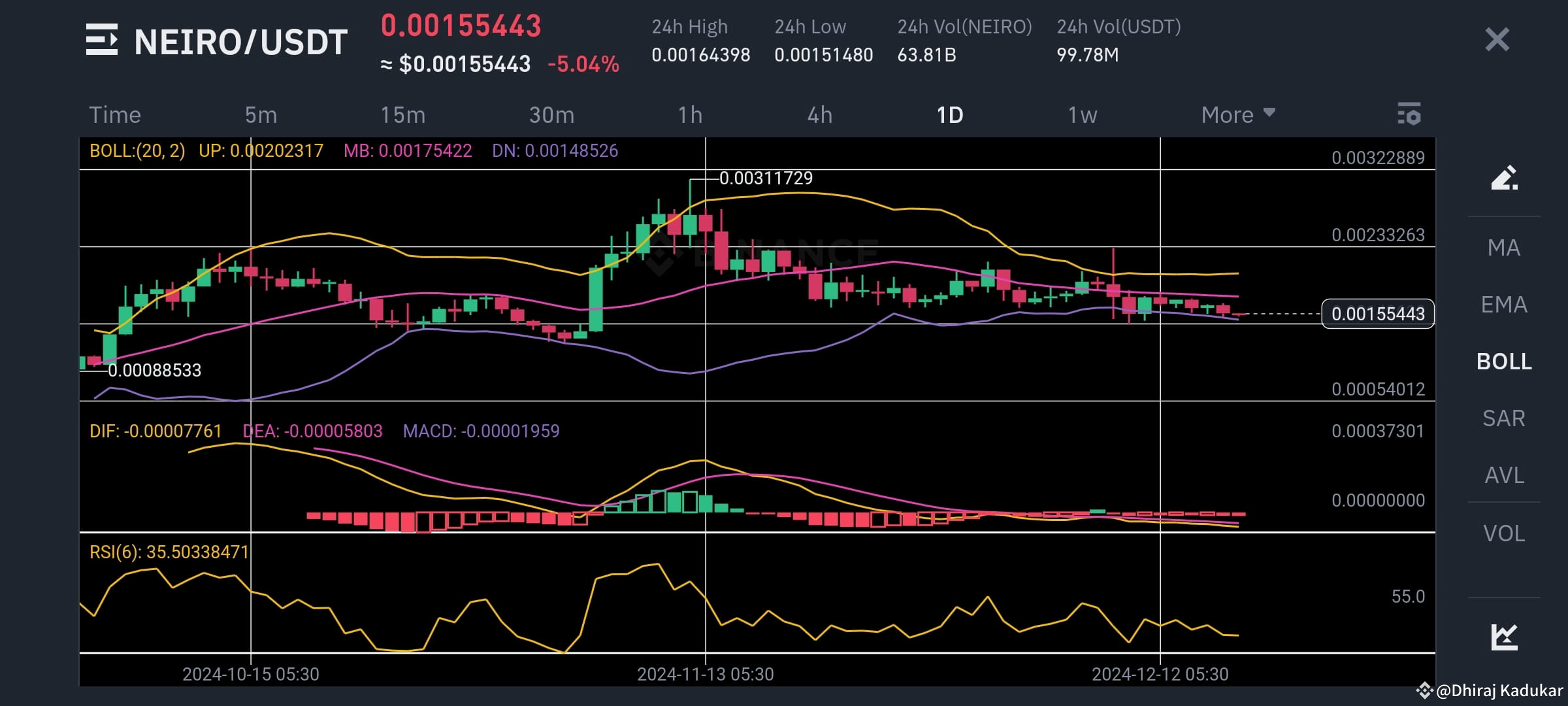The width and height of the screenshot is (1568, 706).
Task: Click the chart trend icon at bottom right
Action: click(1503, 637)
